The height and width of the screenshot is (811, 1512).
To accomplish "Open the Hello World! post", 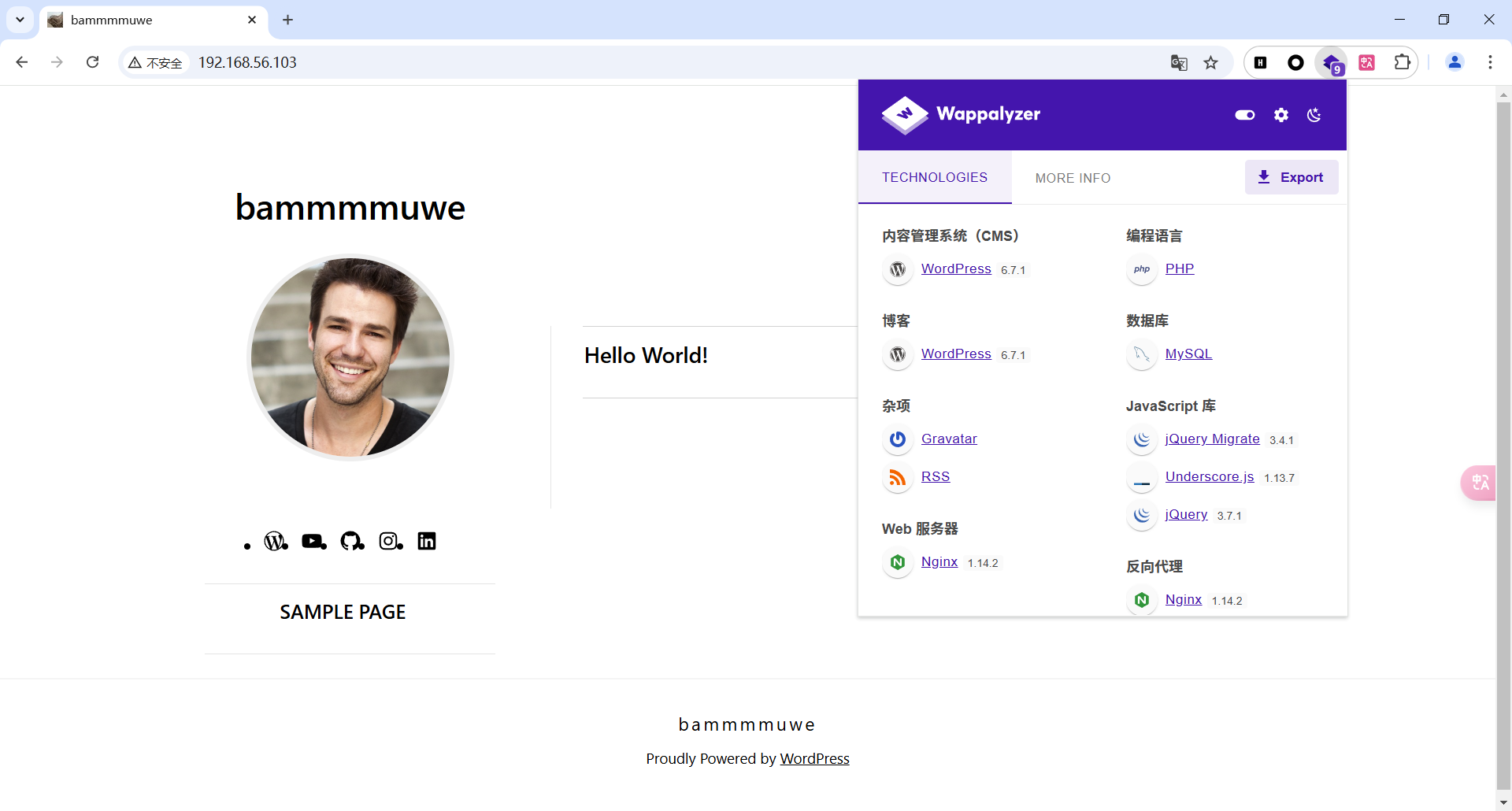I will click(646, 355).
